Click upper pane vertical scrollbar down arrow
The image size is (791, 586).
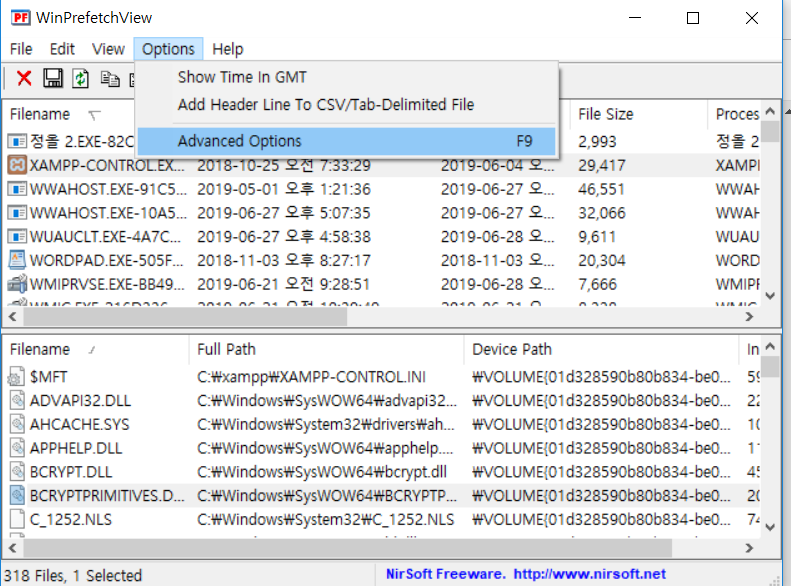click(x=770, y=296)
